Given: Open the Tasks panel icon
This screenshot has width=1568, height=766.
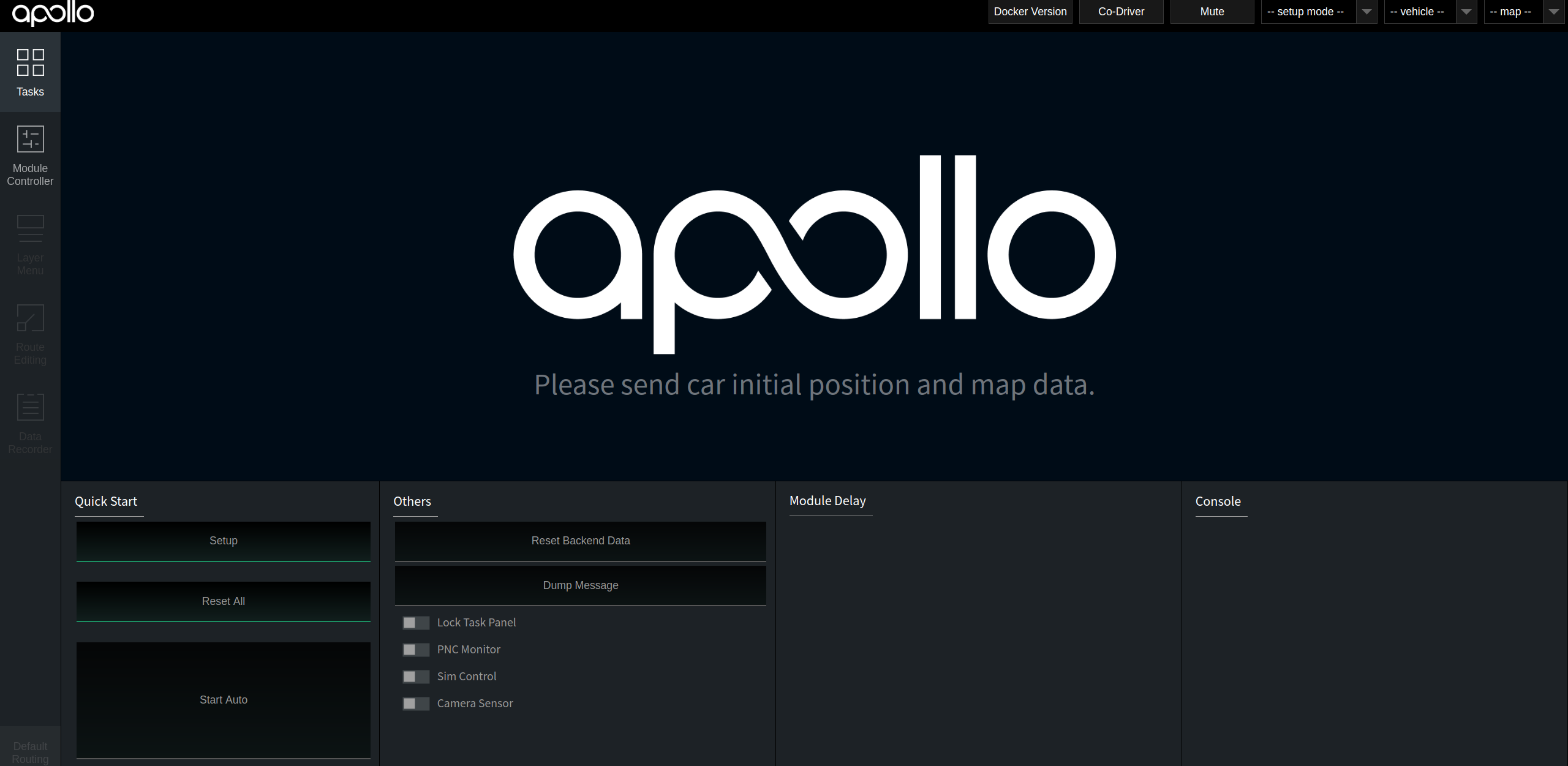Looking at the screenshot, I should click(x=30, y=72).
